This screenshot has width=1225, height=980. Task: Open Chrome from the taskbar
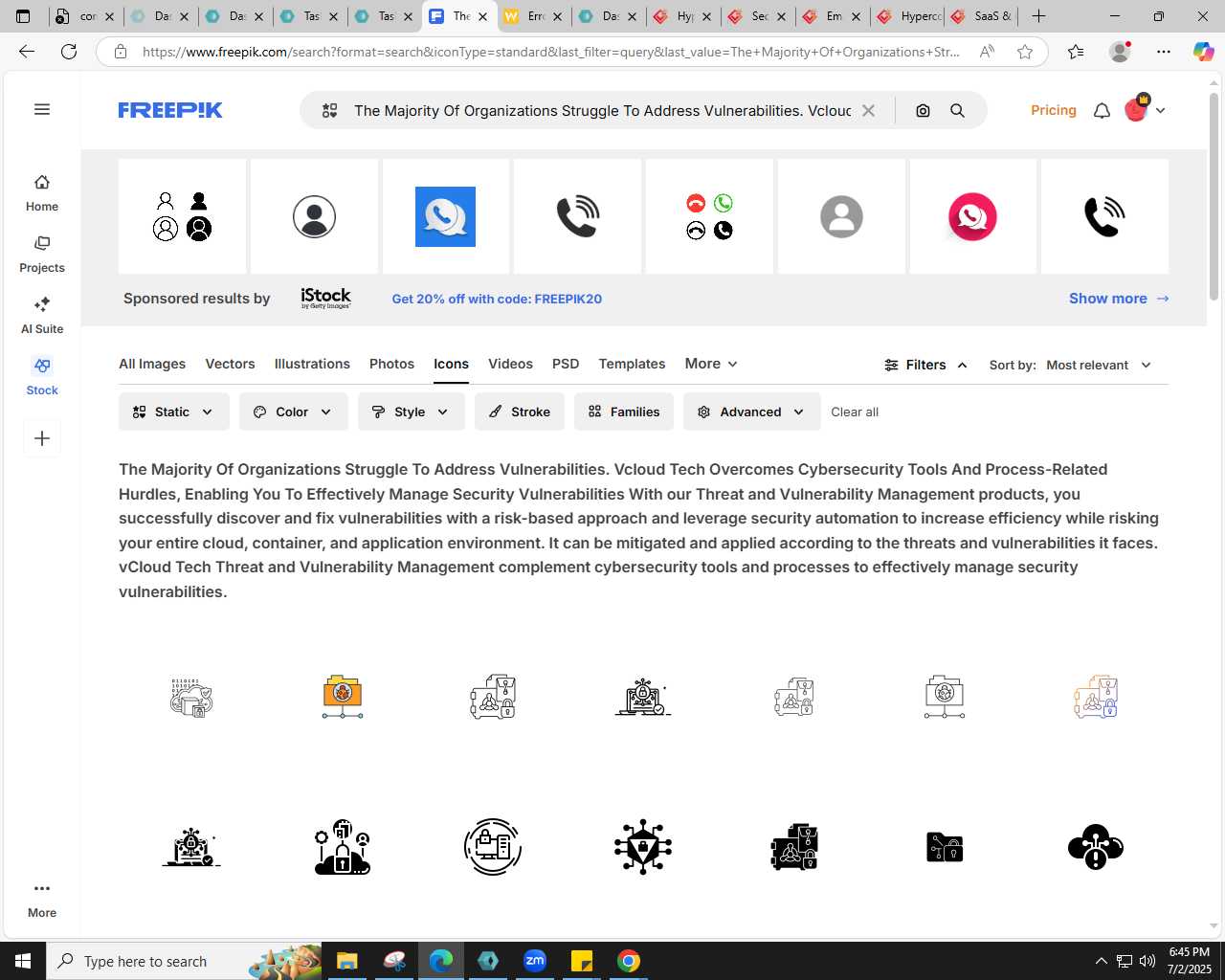629,961
